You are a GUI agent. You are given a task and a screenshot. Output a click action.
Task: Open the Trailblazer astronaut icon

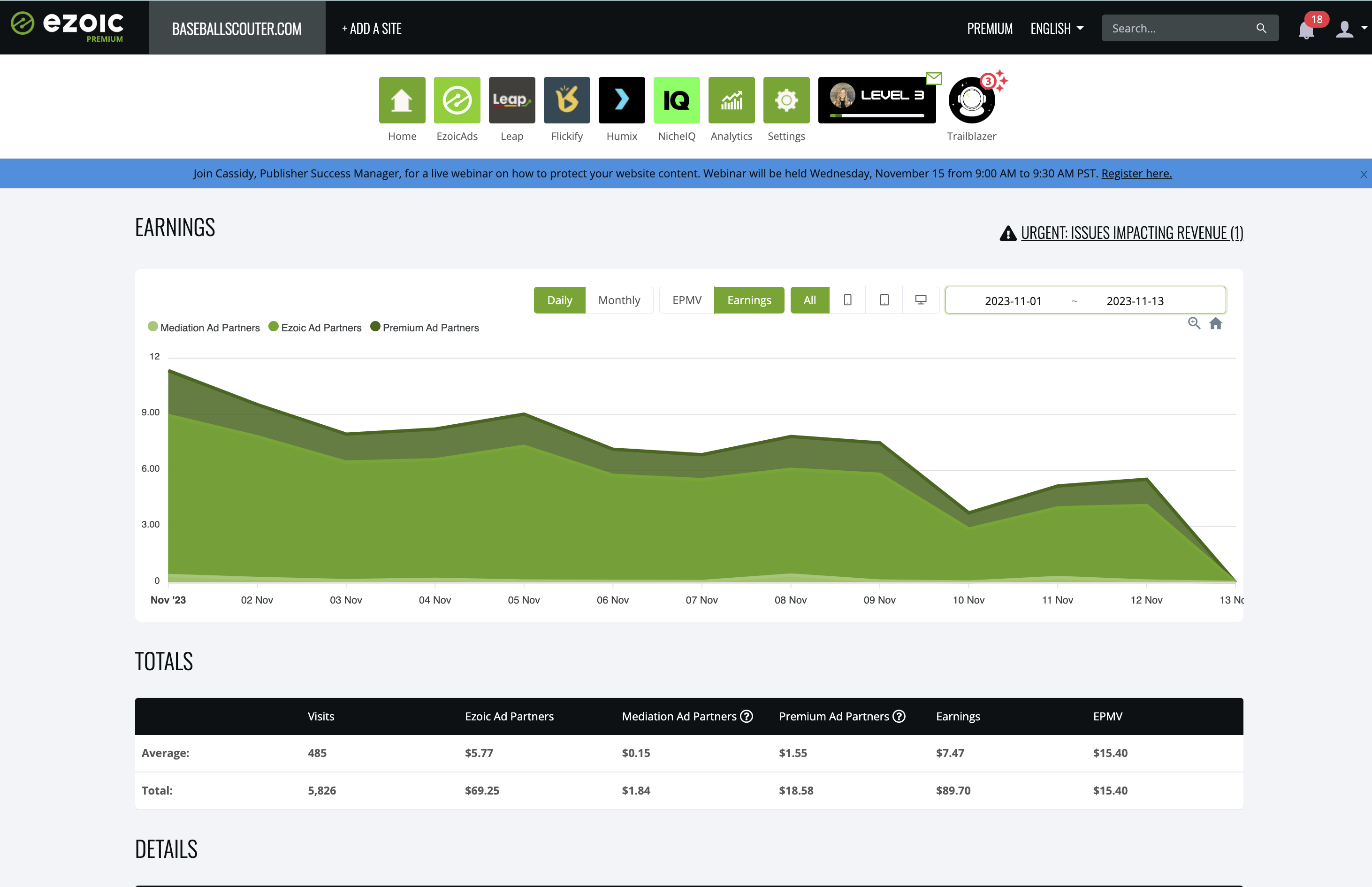972,99
